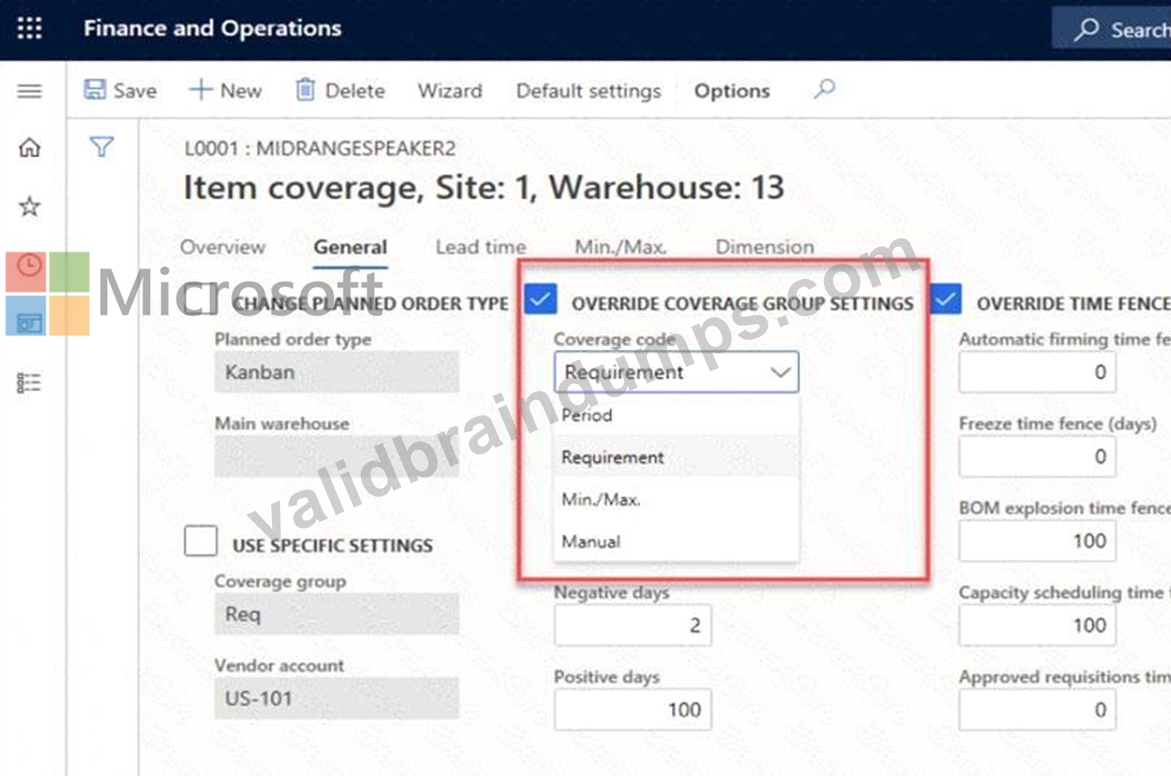Choose Manual coverage code option
The width and height of the screenshot is (1171, 776).
click(676, 541)
